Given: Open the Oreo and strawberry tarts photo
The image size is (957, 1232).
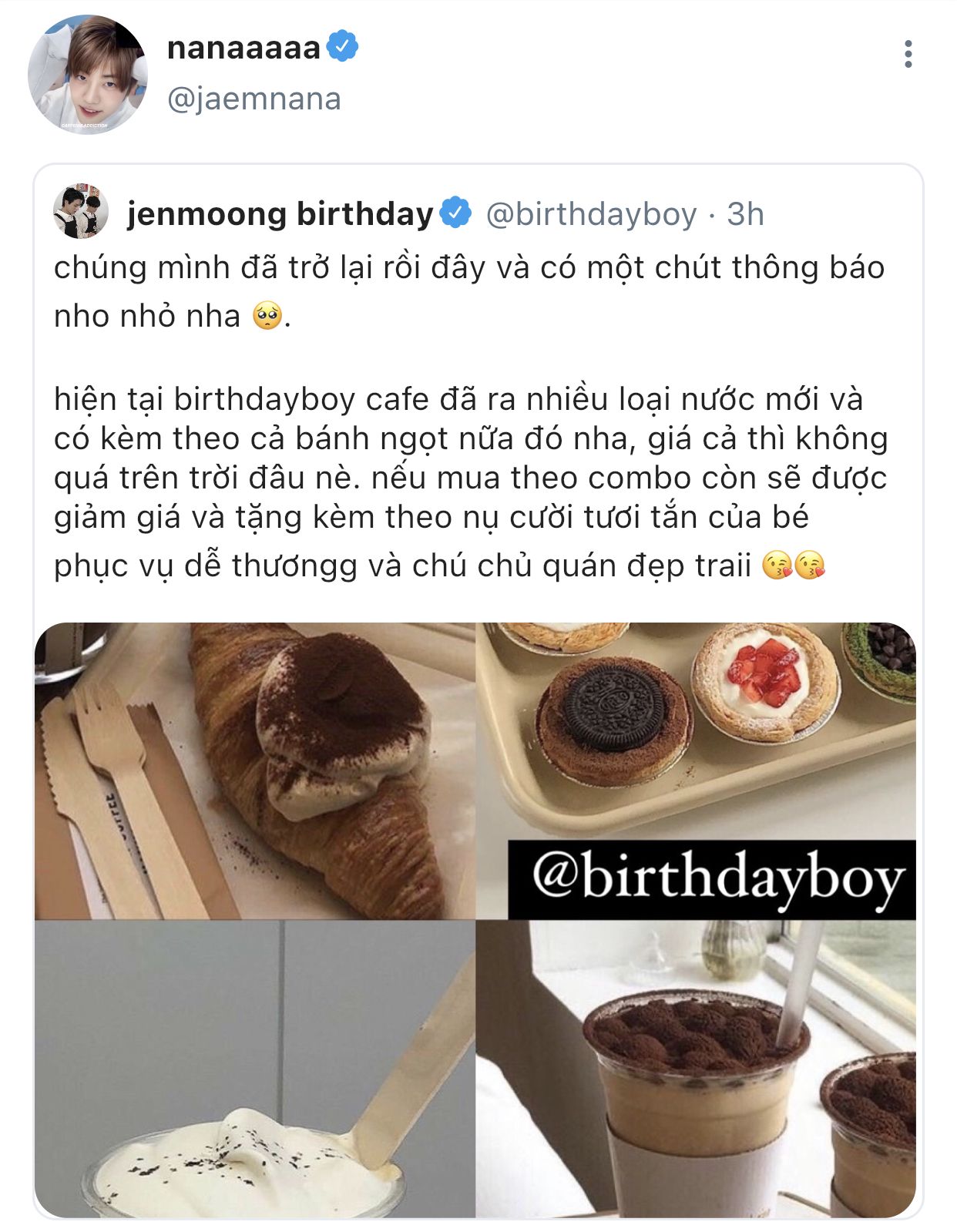Looking at the screenshot, I should [696, 730].
